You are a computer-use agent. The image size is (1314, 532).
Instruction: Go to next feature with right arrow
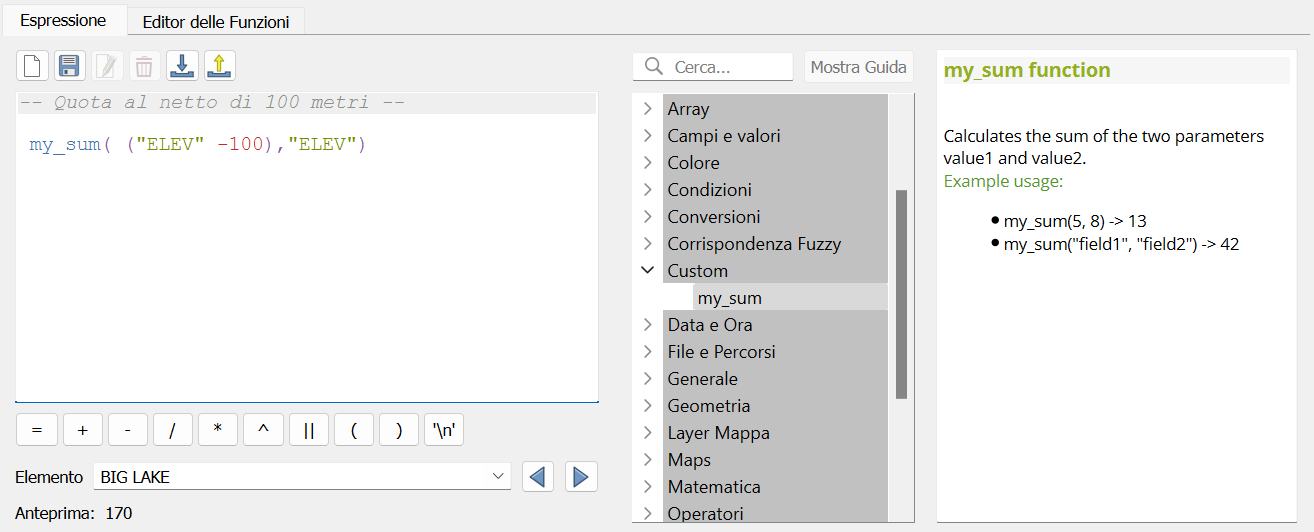pos(581,477)
